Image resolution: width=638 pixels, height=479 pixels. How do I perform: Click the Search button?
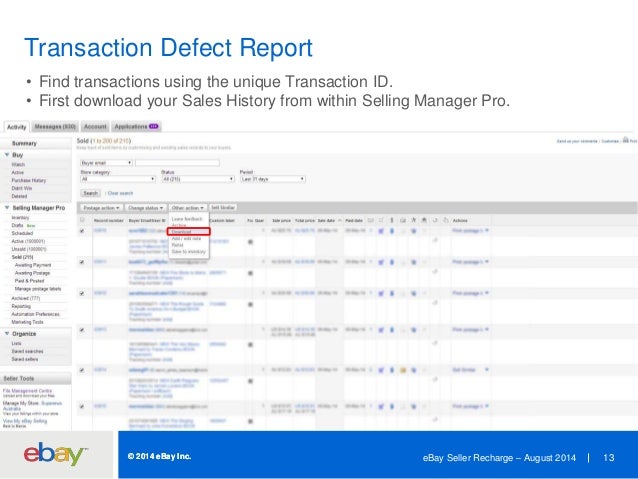click(x=90, y=193)
